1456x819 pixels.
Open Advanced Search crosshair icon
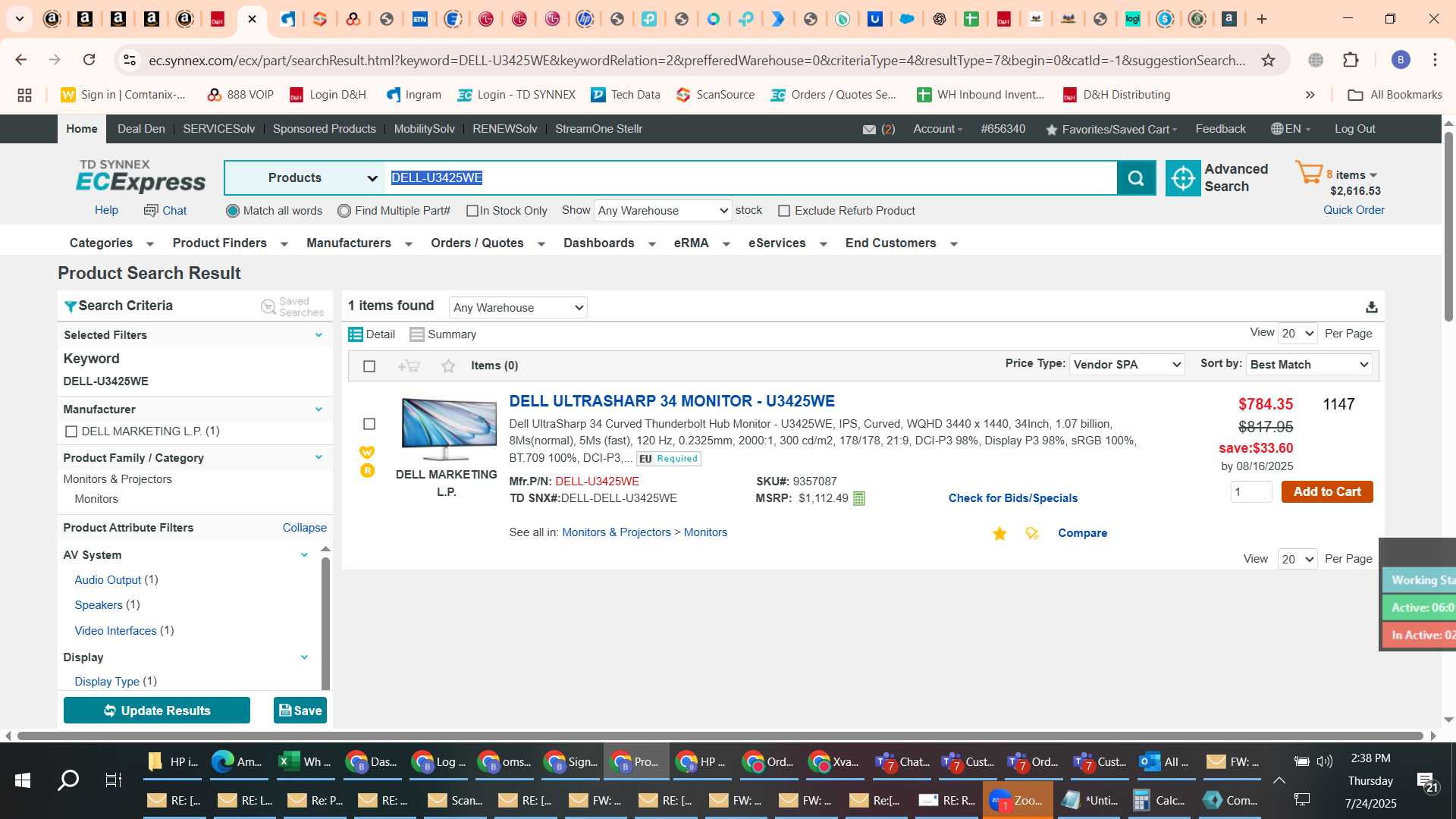point(1182,178)
